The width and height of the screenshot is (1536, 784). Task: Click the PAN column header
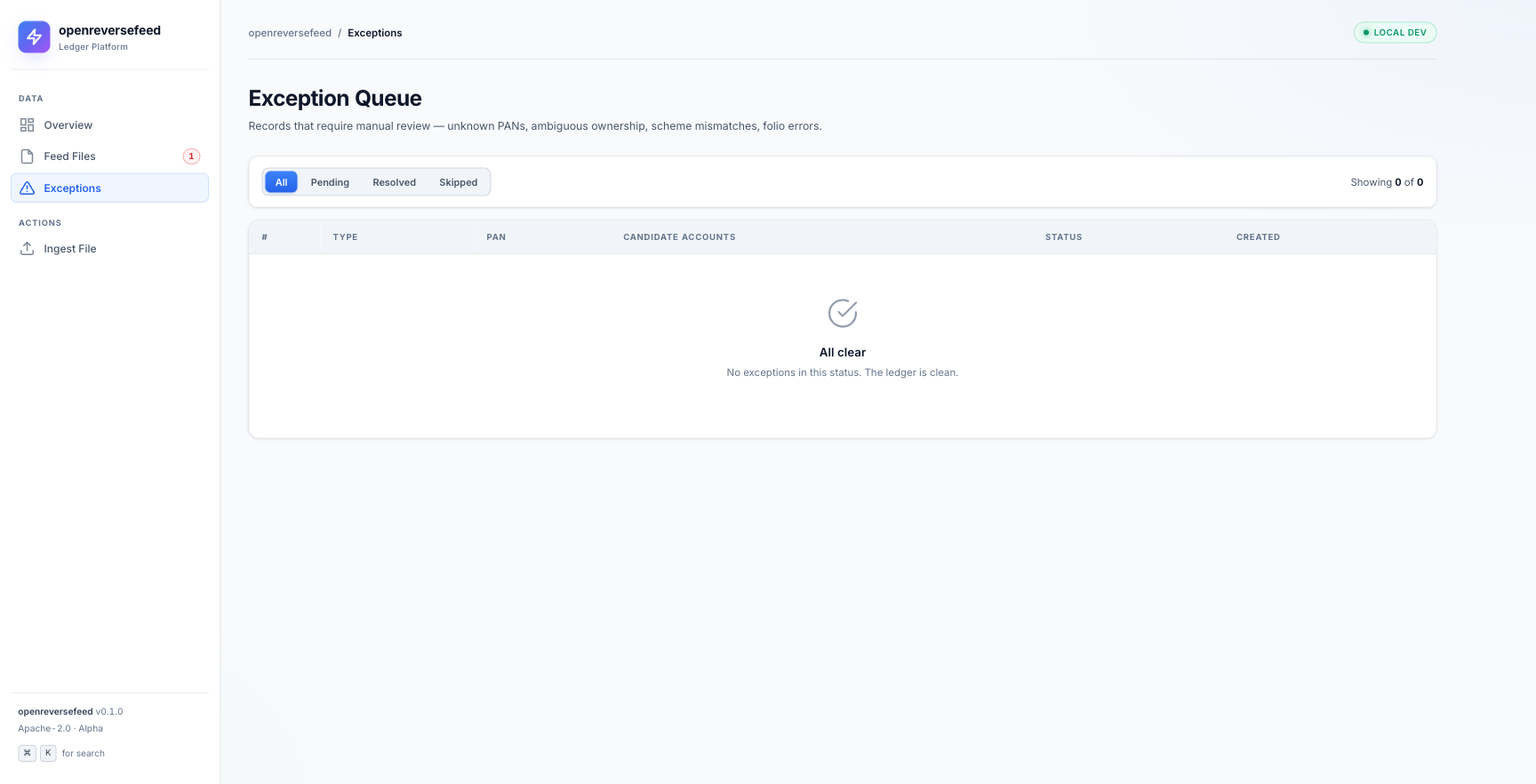(x=496, y=237)
